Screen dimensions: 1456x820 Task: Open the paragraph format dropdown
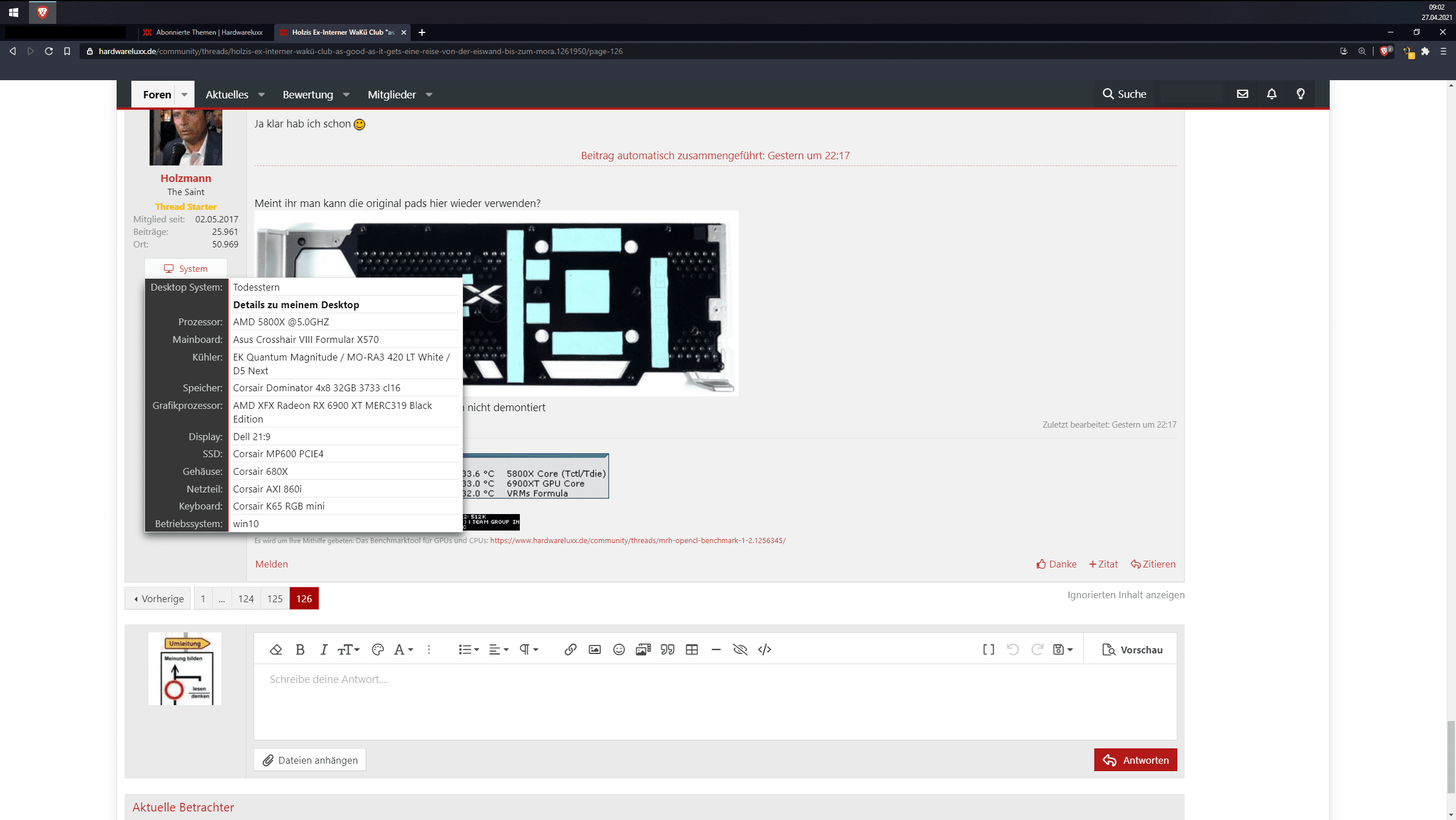[x=528, y=649]
